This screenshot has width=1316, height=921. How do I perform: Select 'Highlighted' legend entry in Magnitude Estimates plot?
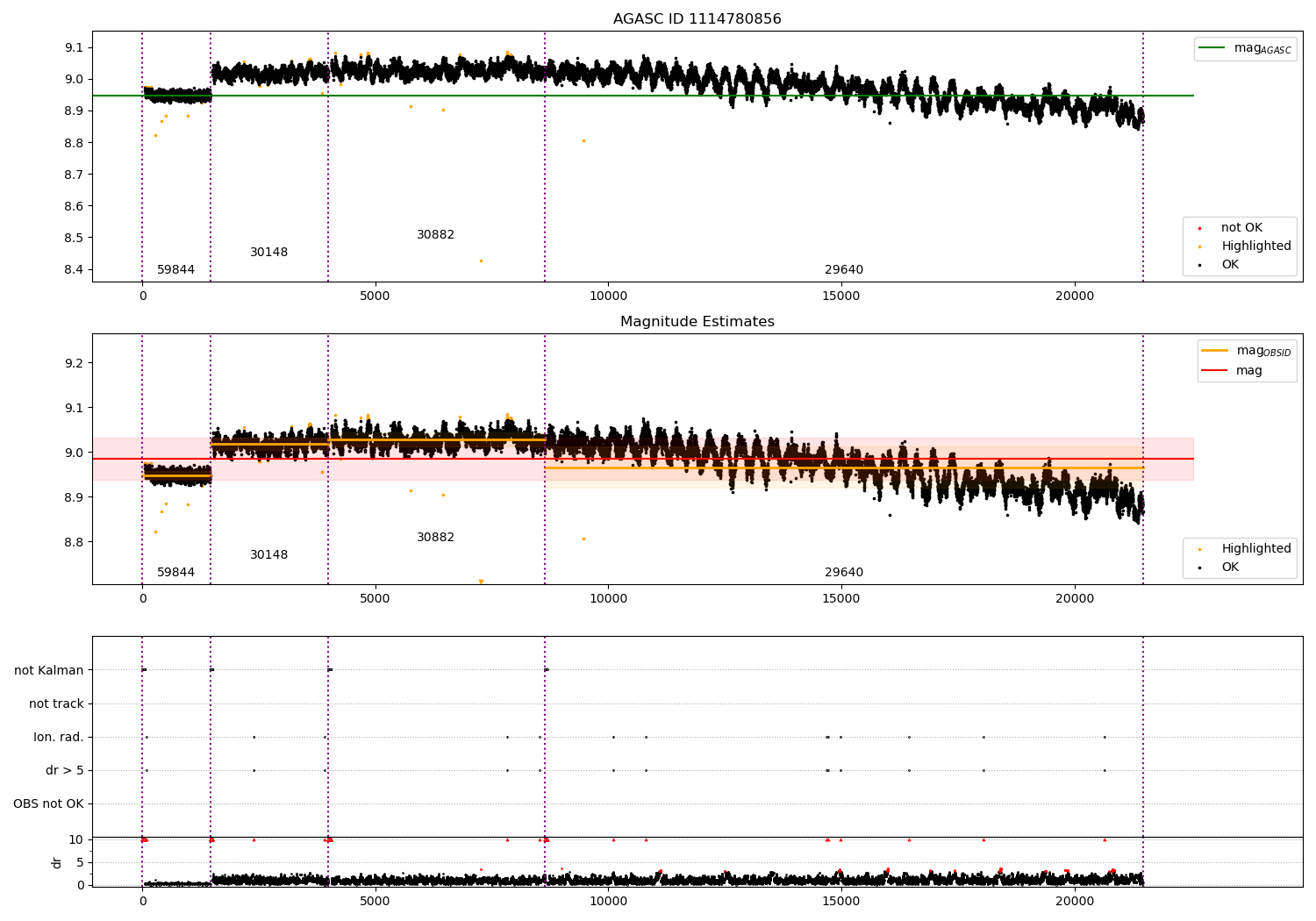click(1256, 549)
